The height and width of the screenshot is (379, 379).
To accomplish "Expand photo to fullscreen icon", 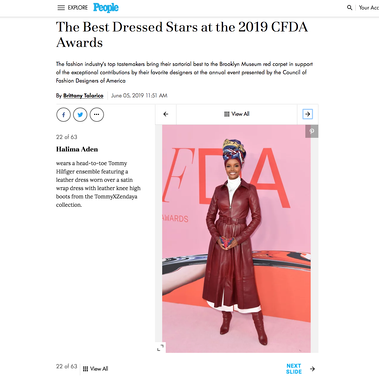I will pos(160,347).
